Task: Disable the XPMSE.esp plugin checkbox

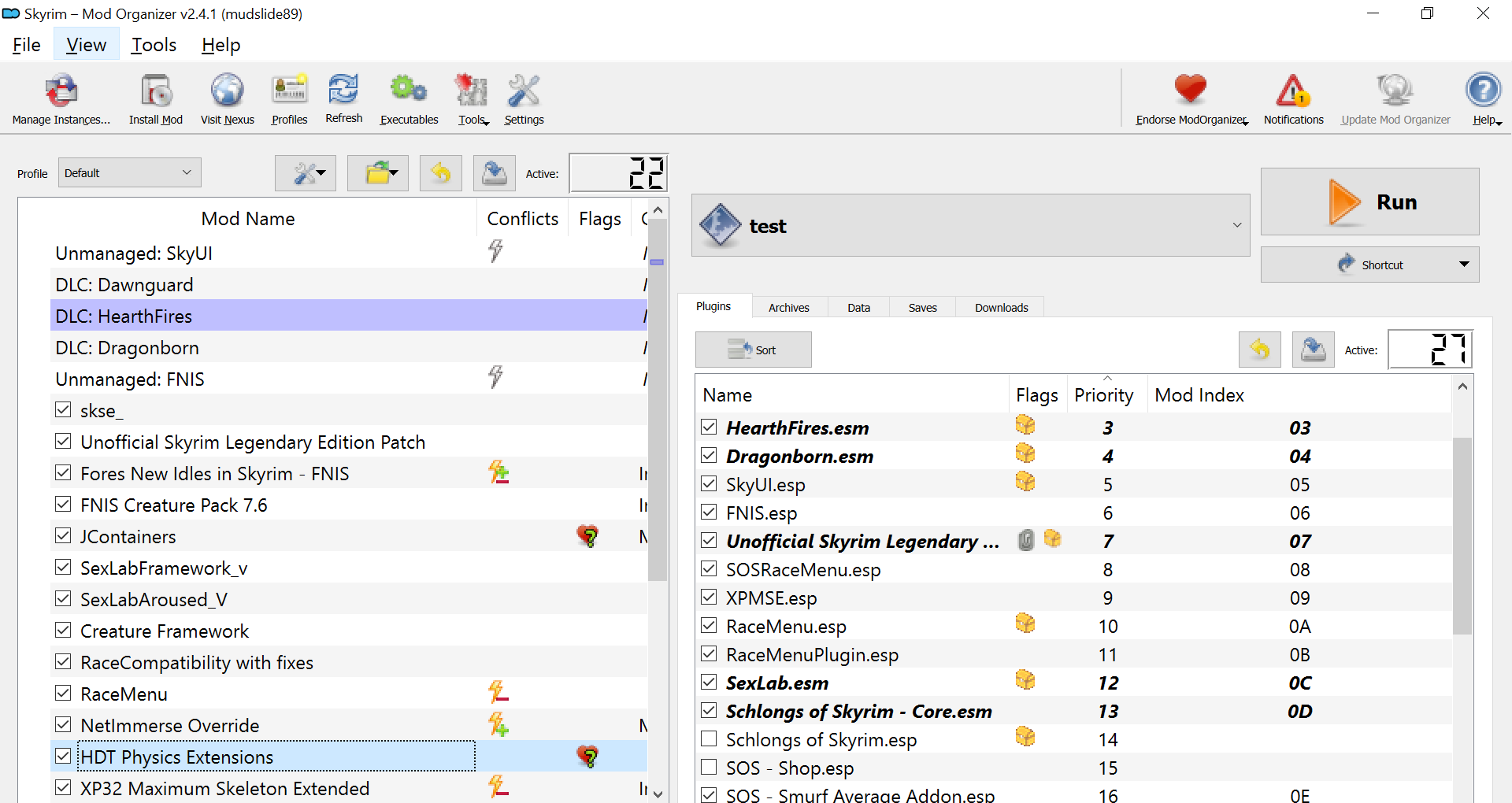Action: 709,597
